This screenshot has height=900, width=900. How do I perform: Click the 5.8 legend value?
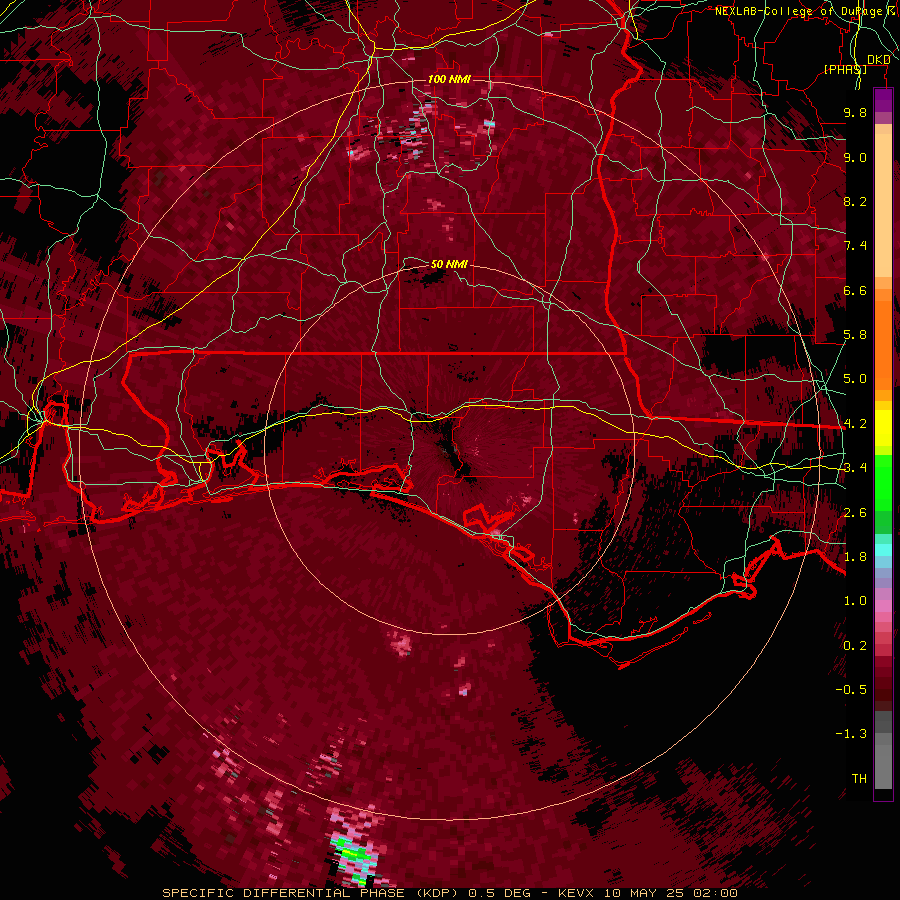tap(855, 335)
